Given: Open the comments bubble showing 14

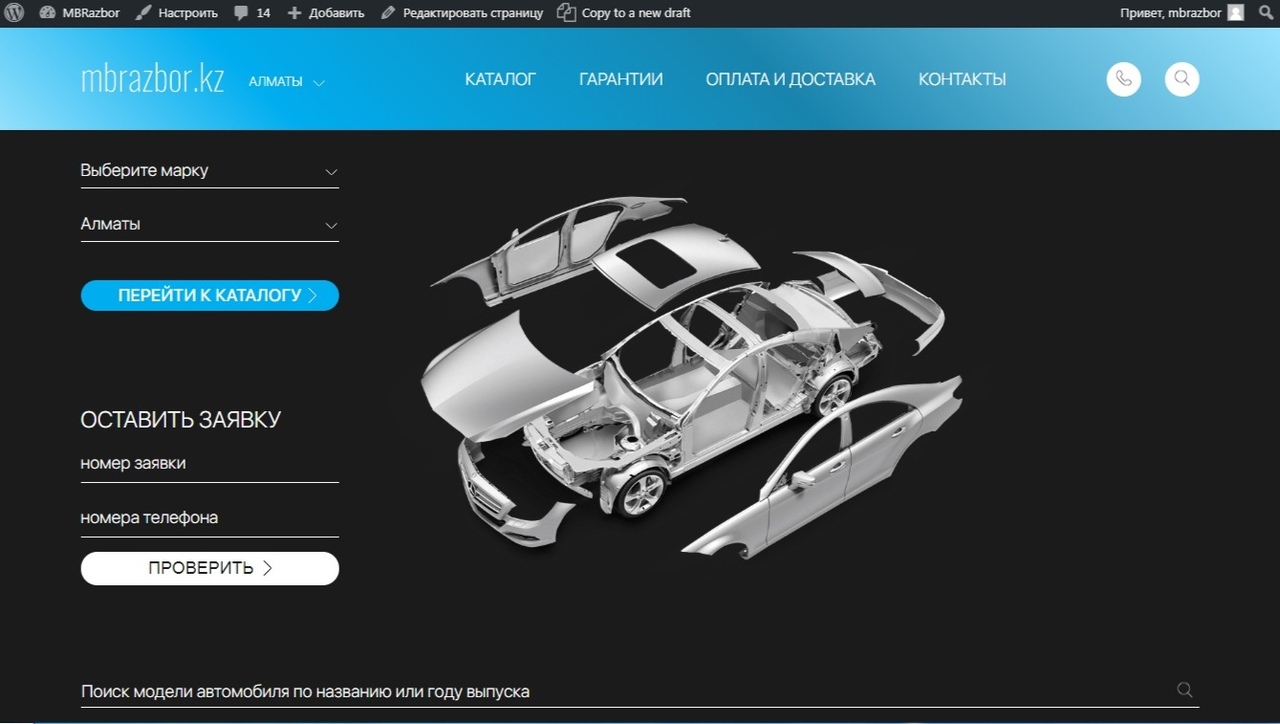Looking at the screenshot, I should [253, 13].
